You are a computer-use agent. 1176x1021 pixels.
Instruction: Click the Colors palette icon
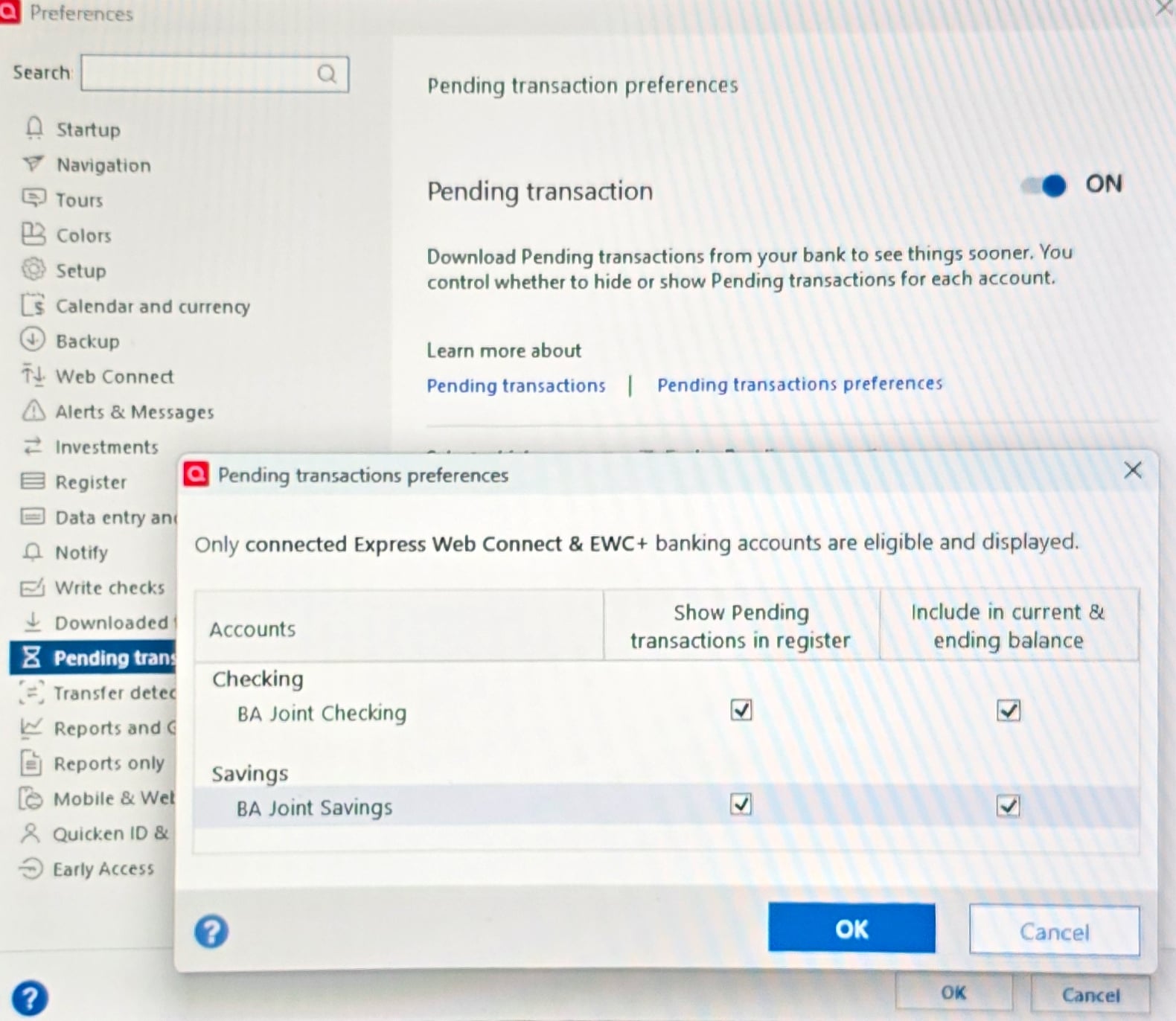(33, 234)
